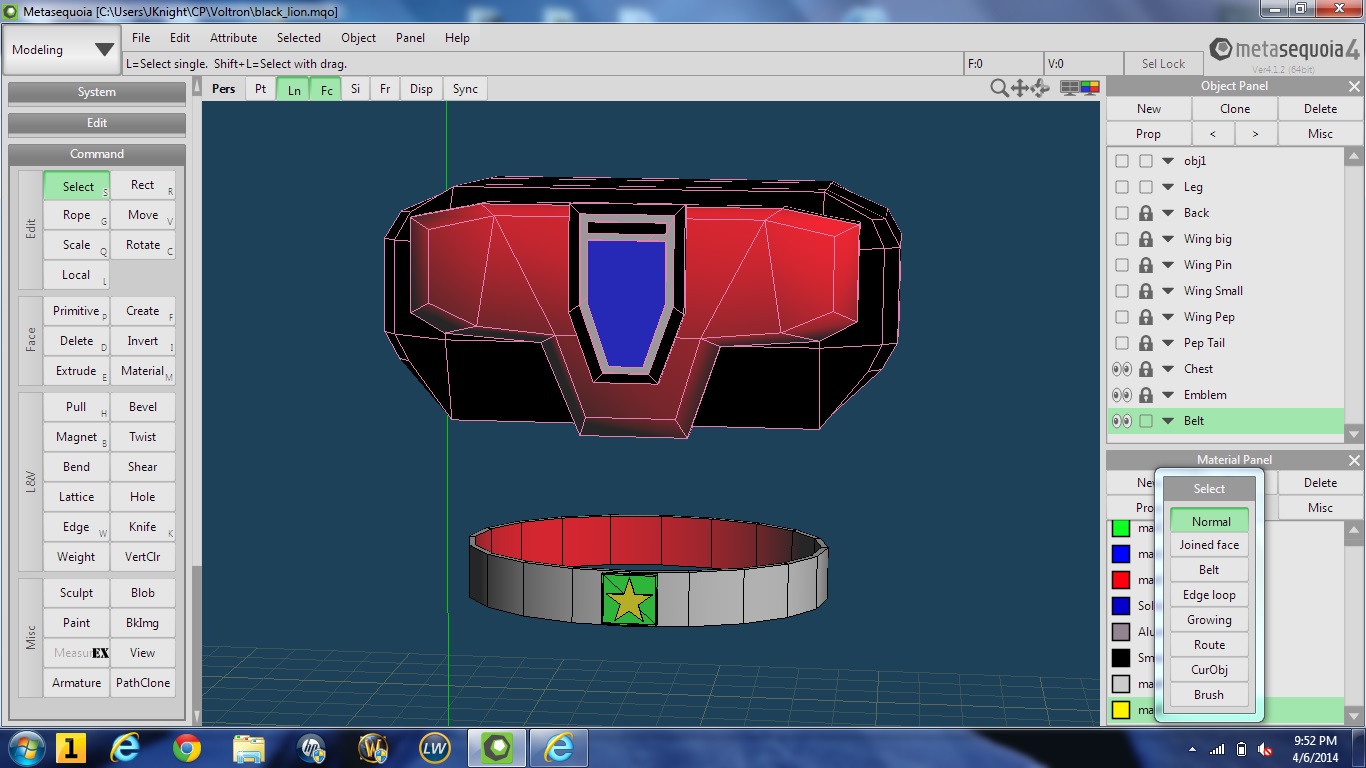Show the obj1 object visibility box
1366x768 pixels.
(1122, 161)
